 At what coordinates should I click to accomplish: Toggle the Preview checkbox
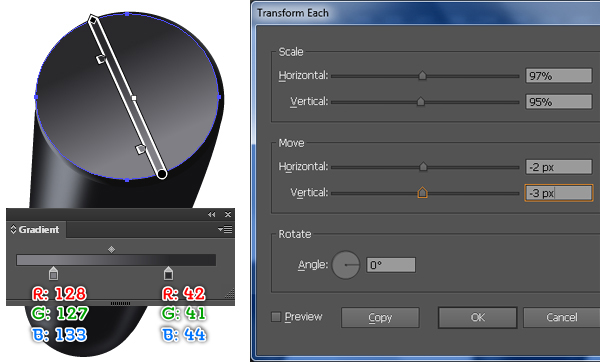pos(276,317)
